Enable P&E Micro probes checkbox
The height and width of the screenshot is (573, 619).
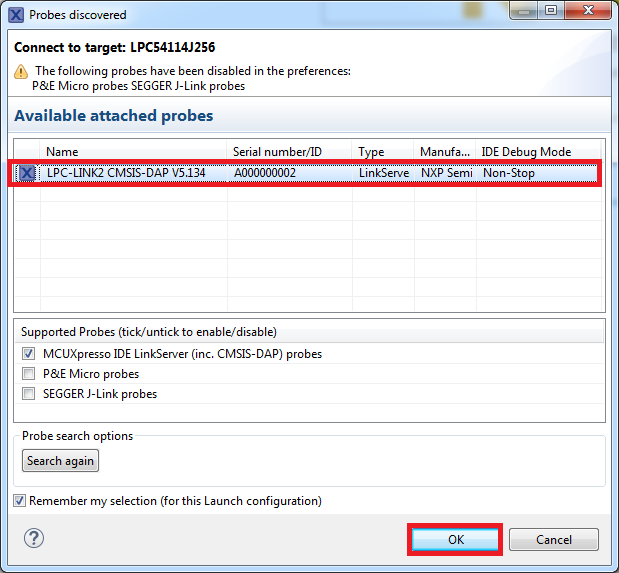click(x=28, y=374)
